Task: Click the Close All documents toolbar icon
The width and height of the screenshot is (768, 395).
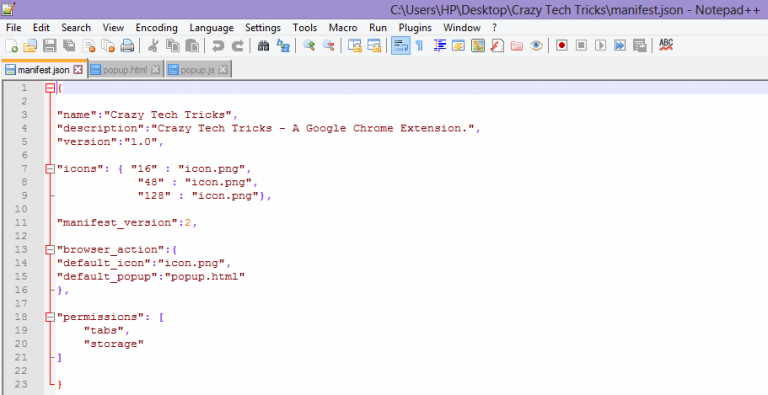Action: coord(108,46)
